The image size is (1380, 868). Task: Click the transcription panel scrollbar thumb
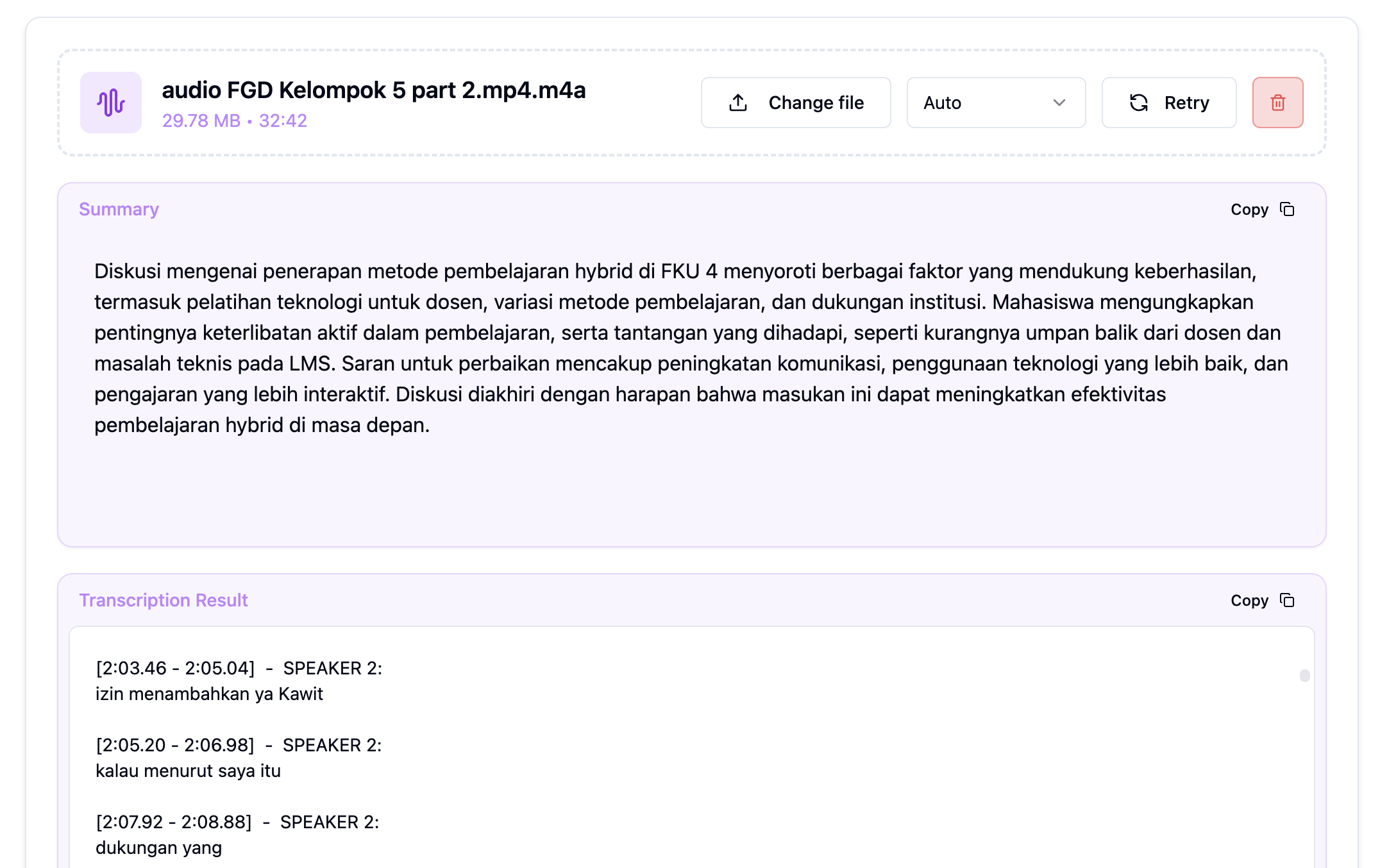[1304, 676]
